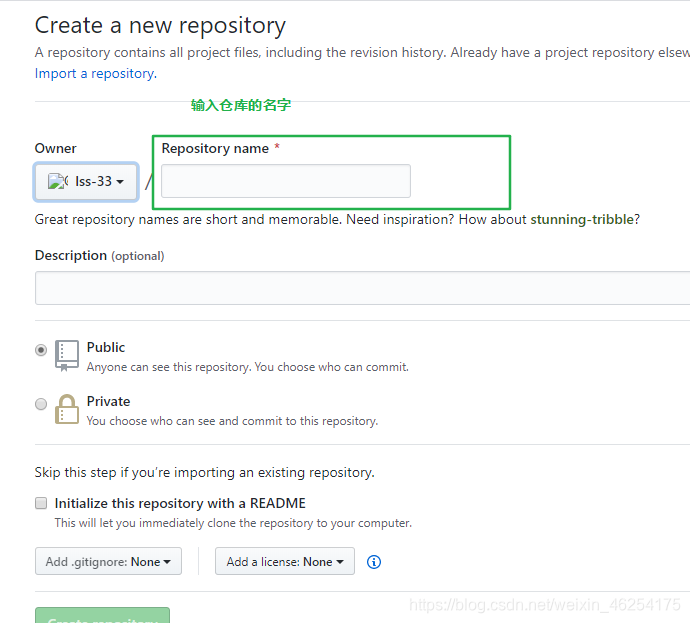Click the Public label text
The width and height of the screenshot is (690, 623).
click(x=106, y=348)
